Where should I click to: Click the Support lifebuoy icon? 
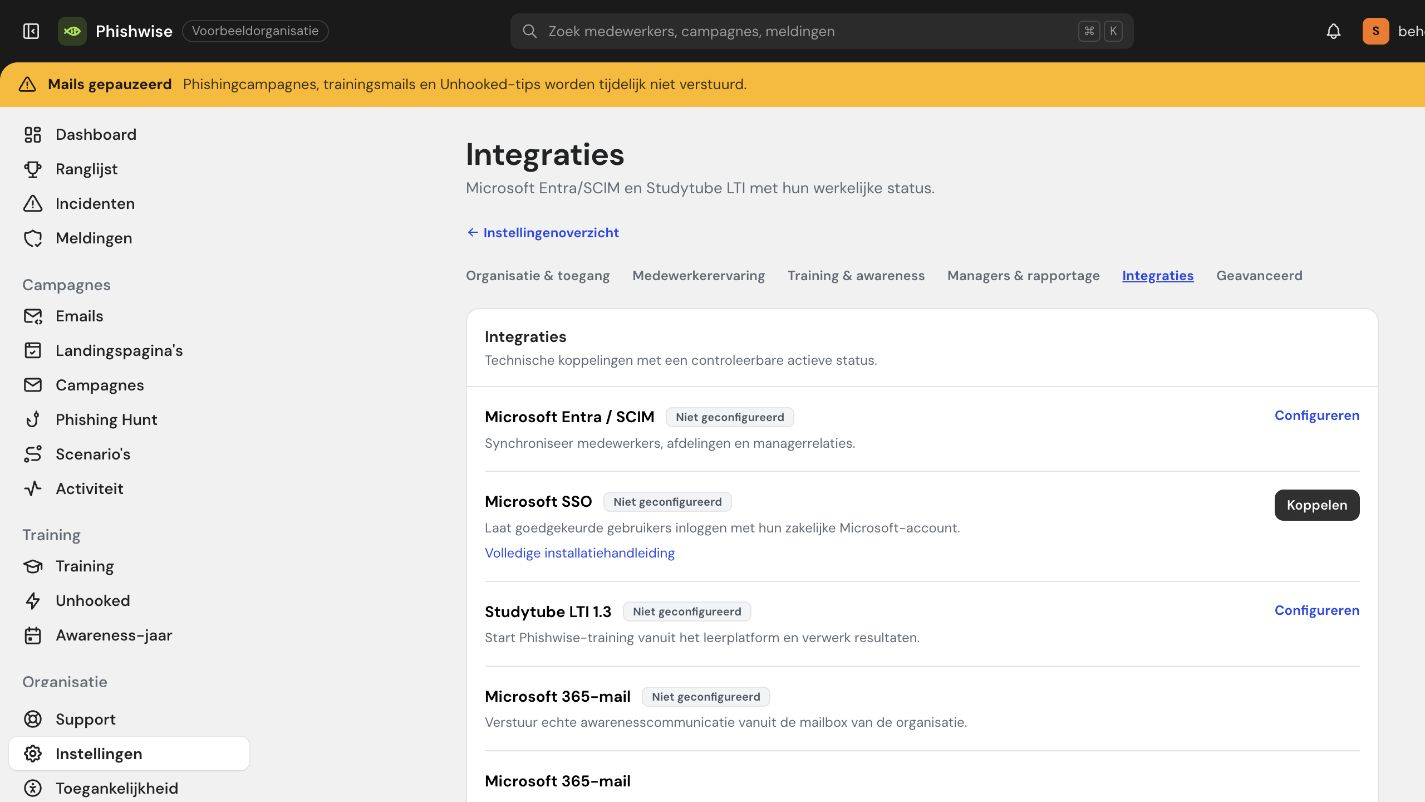point(33,719)
